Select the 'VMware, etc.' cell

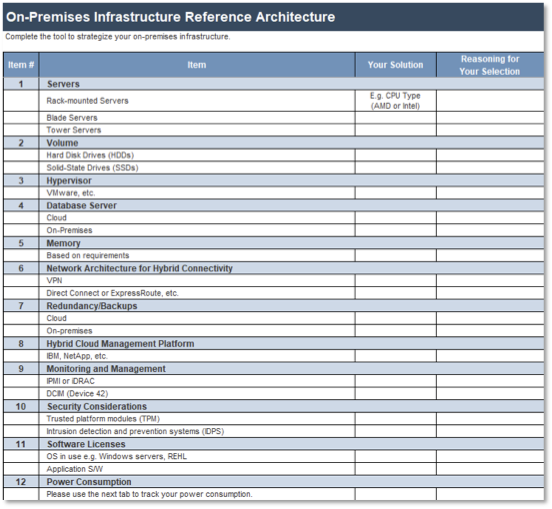(197, 193)
